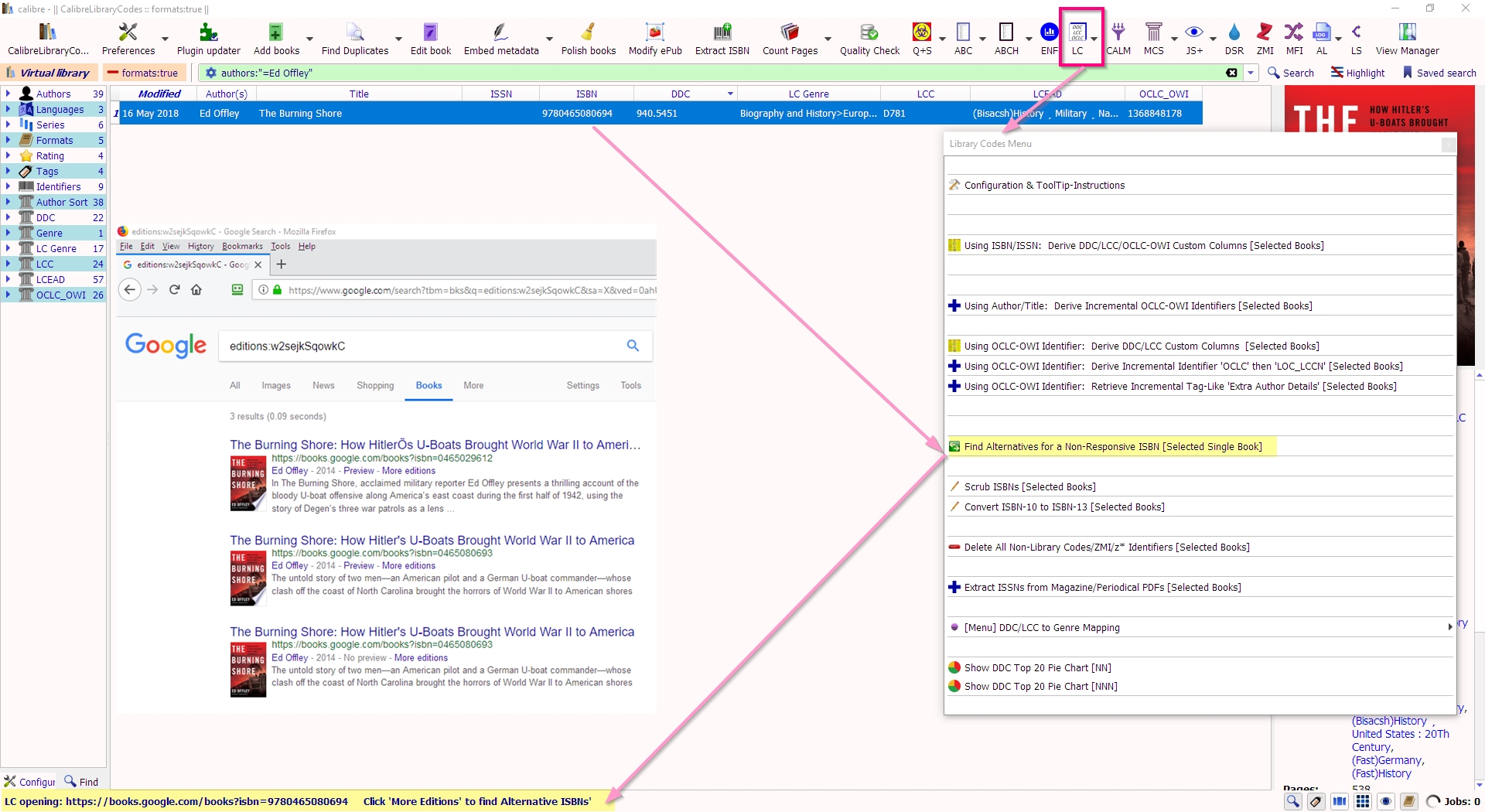Open the Modify ePub plugin
Viewport: 1485px width, 812px height.
click(x=655, y=39)
